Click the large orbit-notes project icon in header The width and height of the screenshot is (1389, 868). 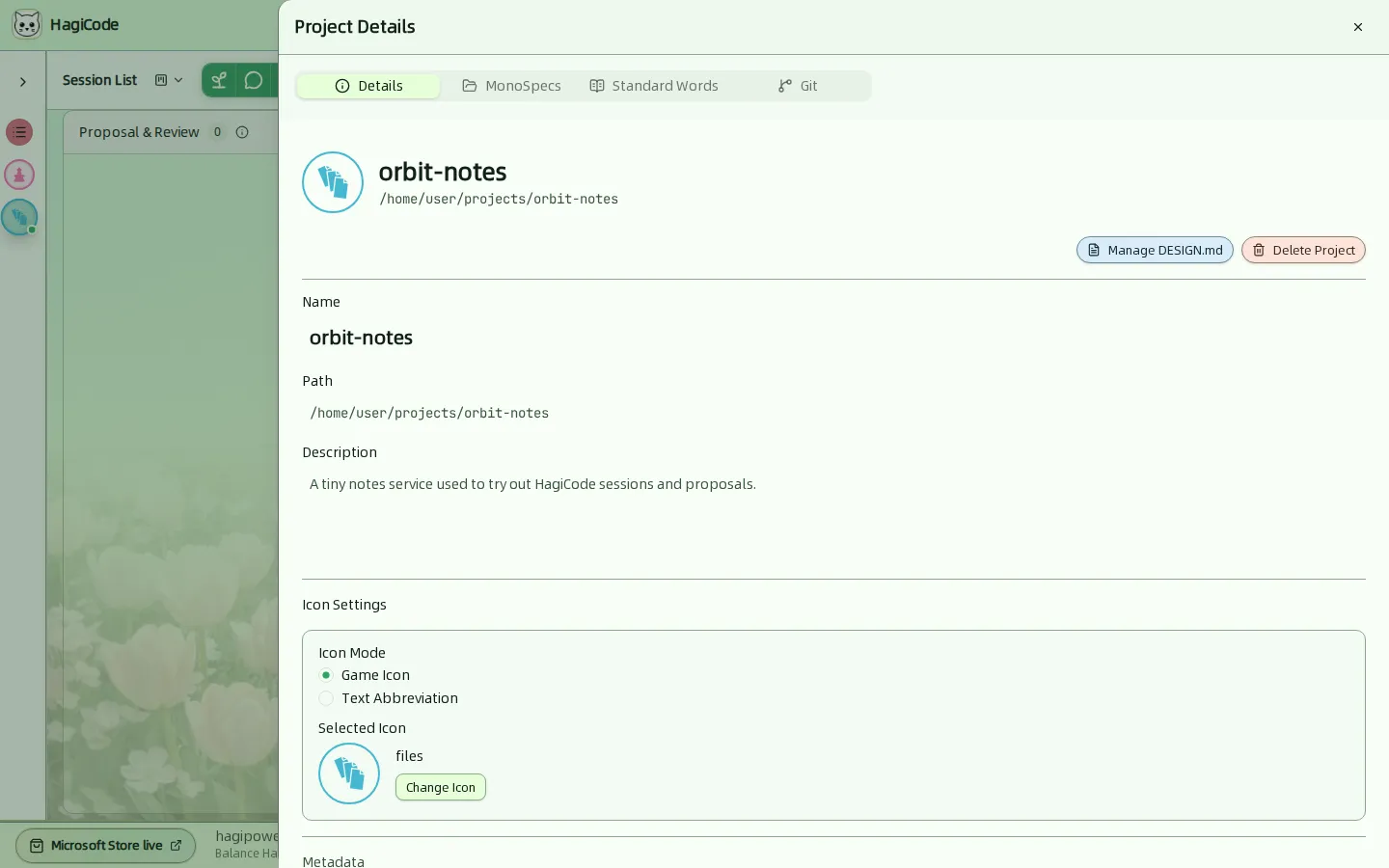click(333, 182)
